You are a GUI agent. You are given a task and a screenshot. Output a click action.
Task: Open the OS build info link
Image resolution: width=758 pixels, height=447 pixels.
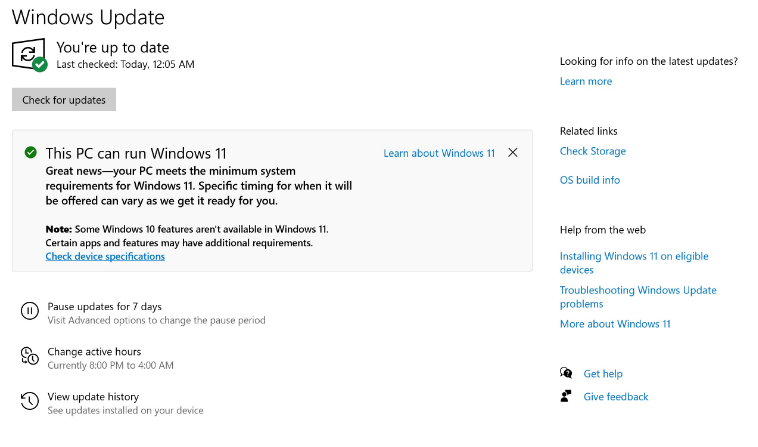coord(590,180)
